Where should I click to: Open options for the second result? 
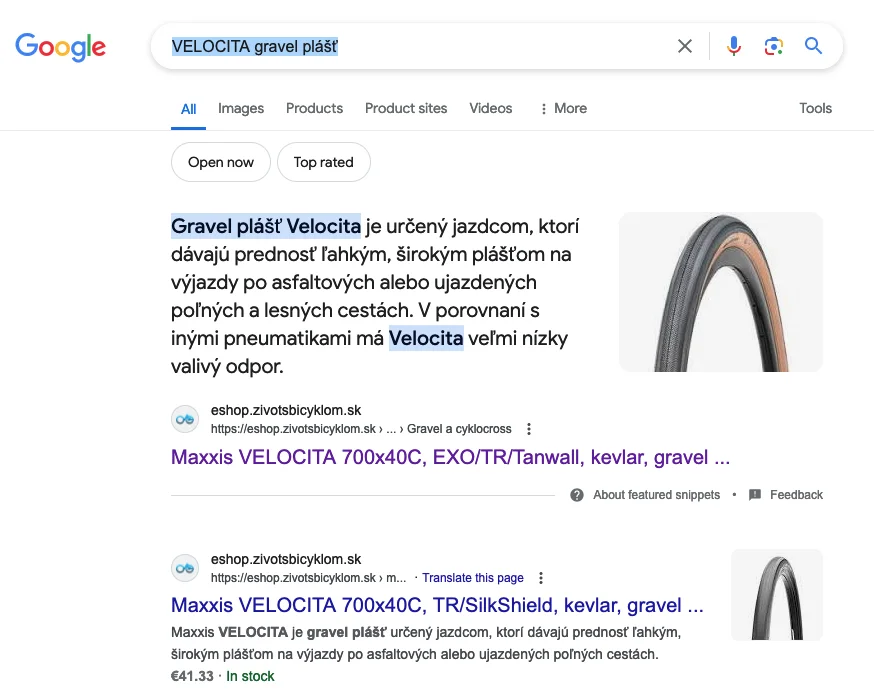point(541,578)
